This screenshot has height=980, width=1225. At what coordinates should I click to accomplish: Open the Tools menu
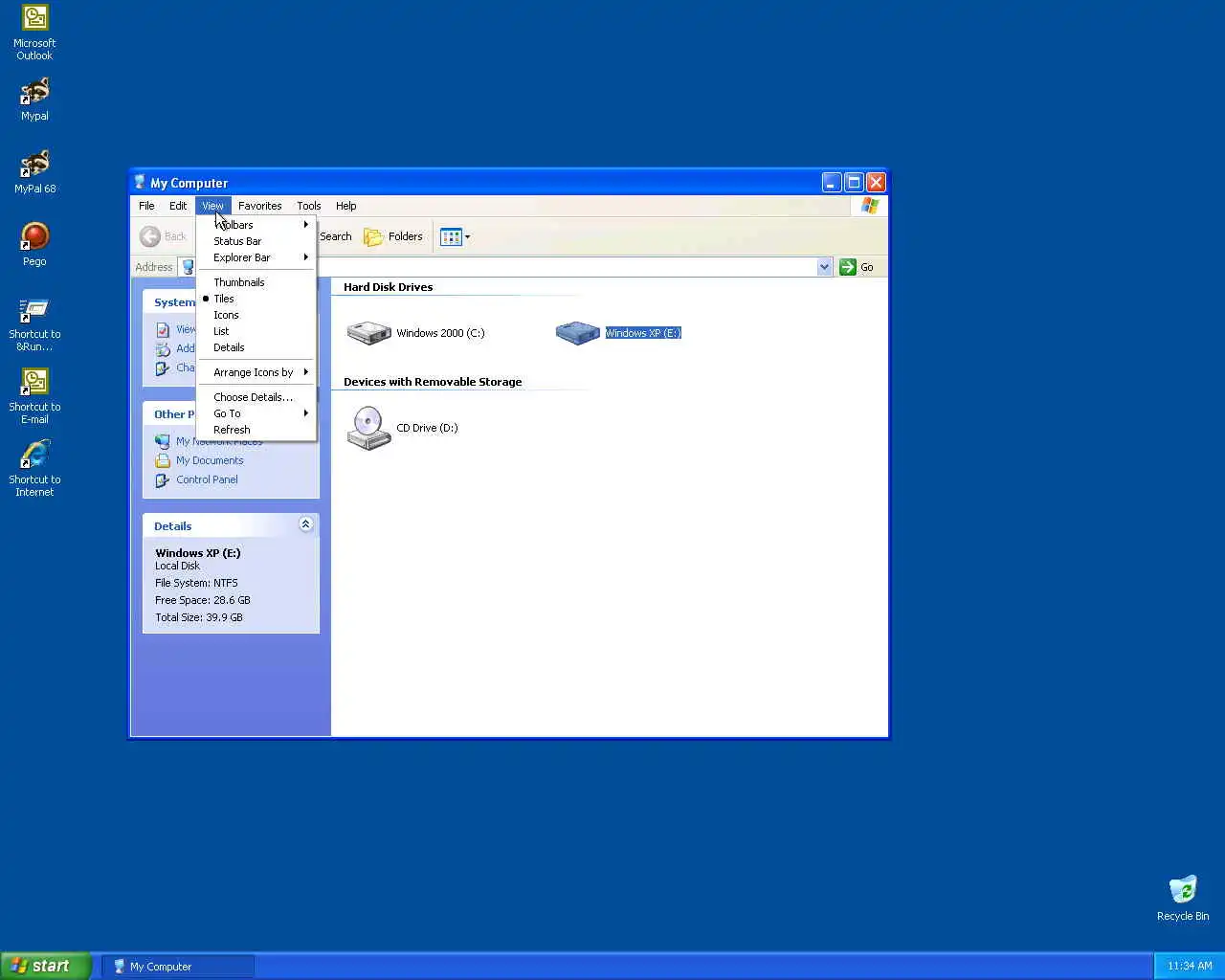click(308, 206)
